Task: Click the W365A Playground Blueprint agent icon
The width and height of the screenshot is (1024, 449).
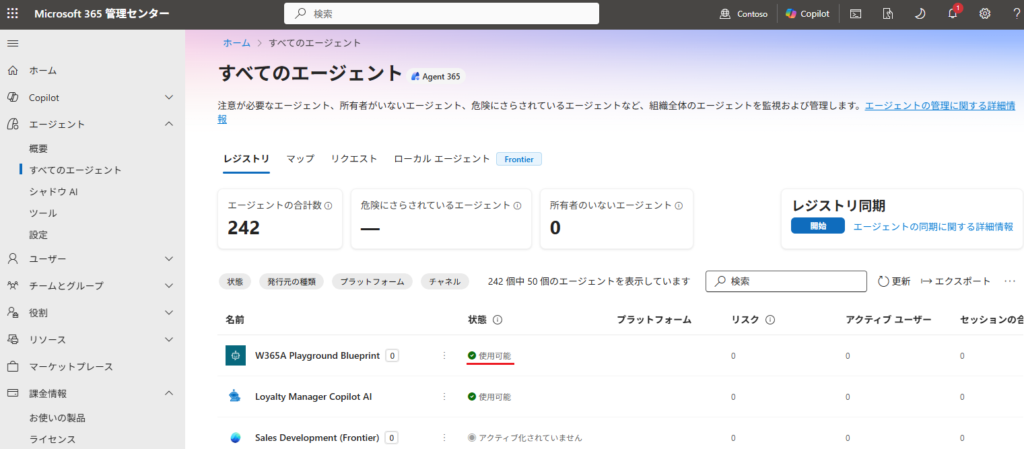Action: tap(235, 356)
